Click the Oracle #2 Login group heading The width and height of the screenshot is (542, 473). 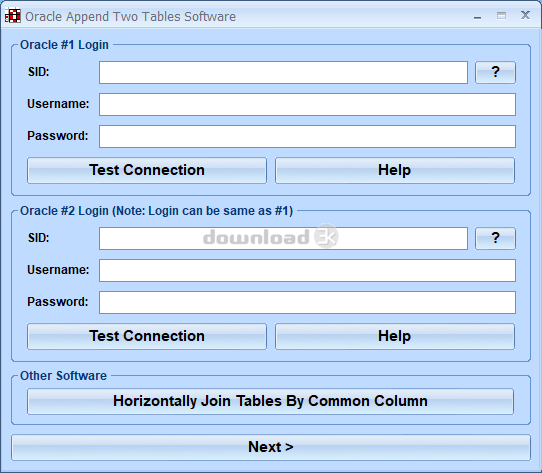pyautogui.click(x=156, y=211)
